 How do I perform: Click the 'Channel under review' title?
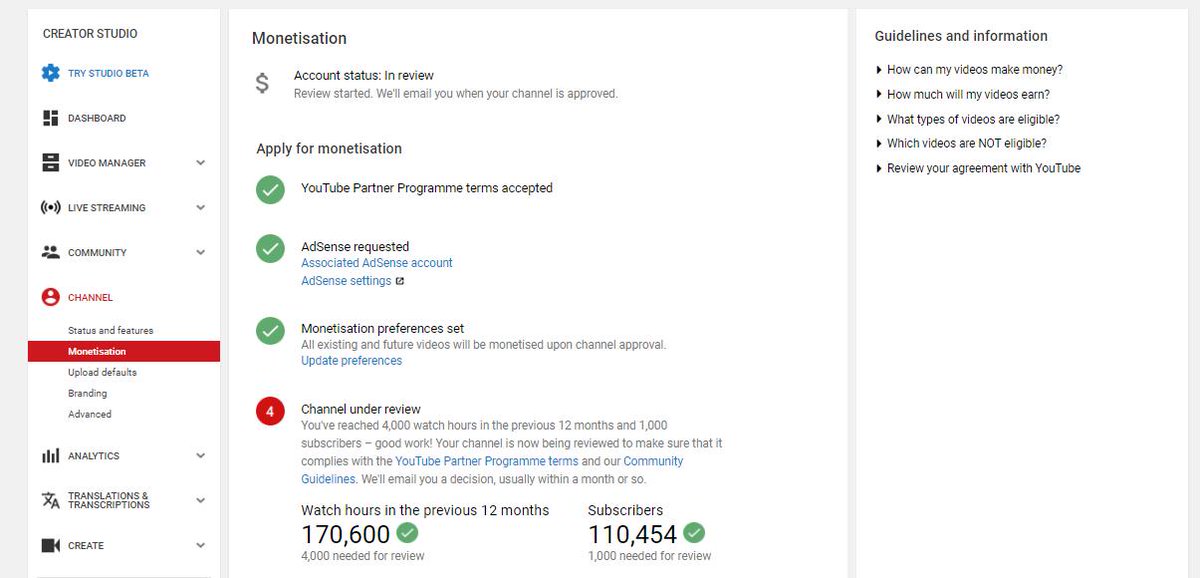(x=361, y=409)
